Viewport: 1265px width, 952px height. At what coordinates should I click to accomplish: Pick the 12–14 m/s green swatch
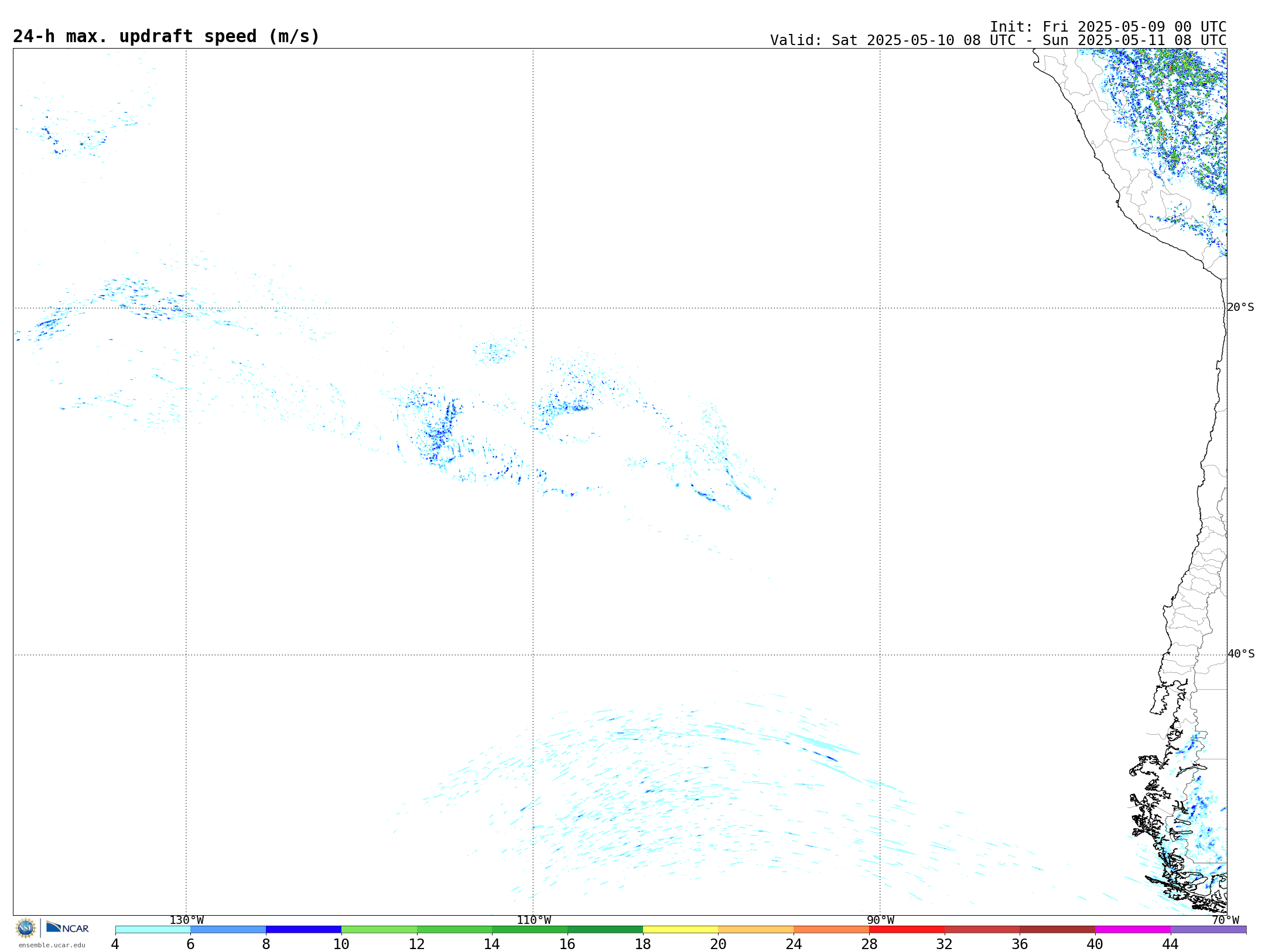(454, 930)
